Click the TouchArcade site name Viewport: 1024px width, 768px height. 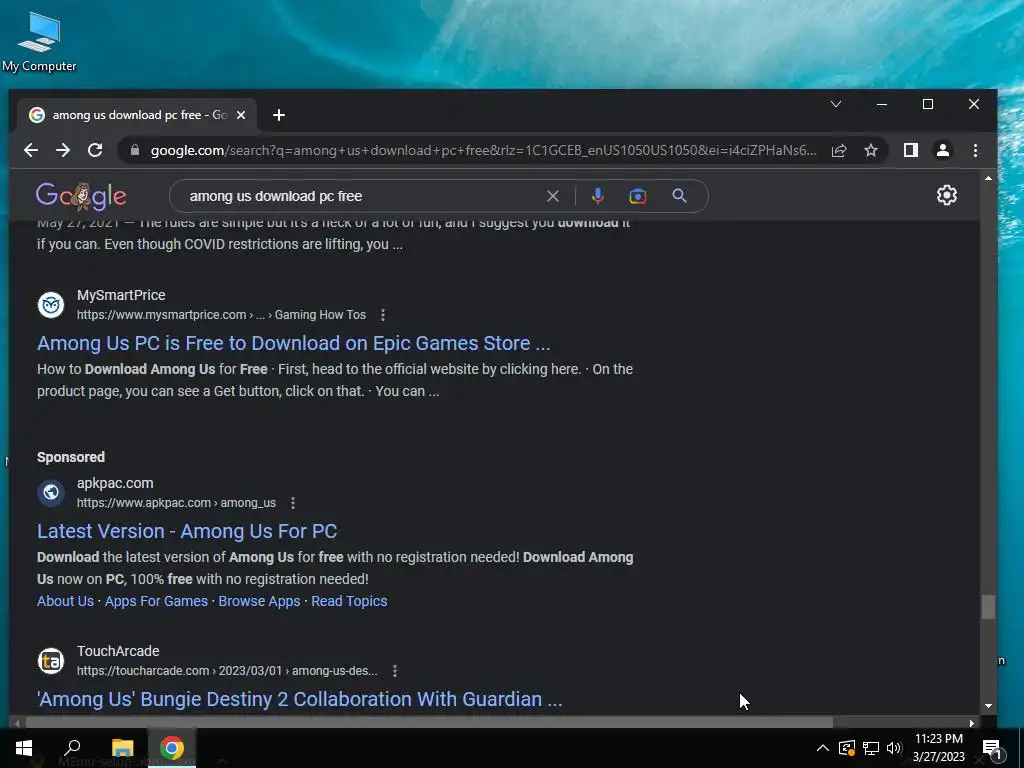coord(118,651)
